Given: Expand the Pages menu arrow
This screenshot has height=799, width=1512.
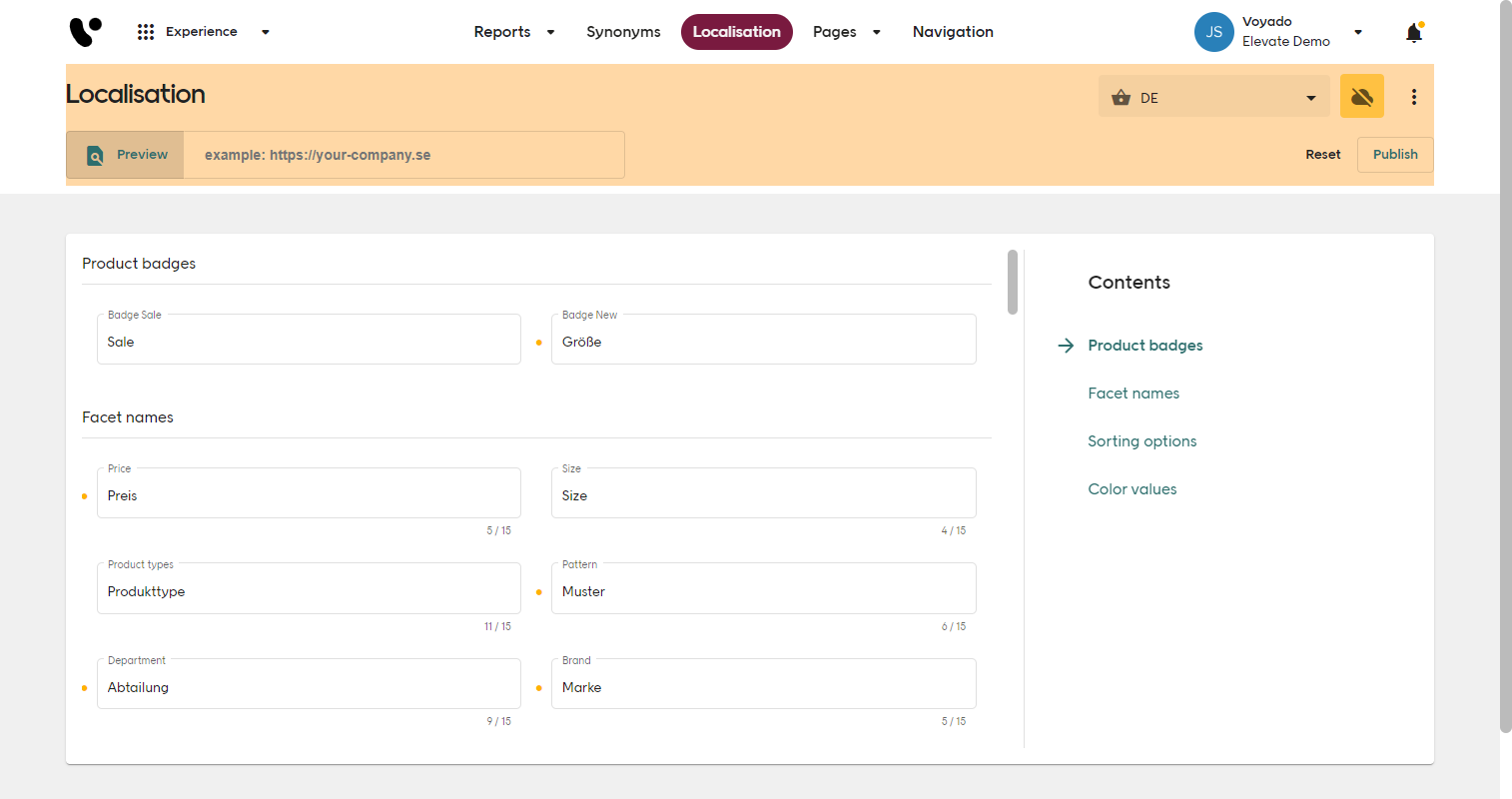Looking at the screenshot, I should click(x=877, y=32).
